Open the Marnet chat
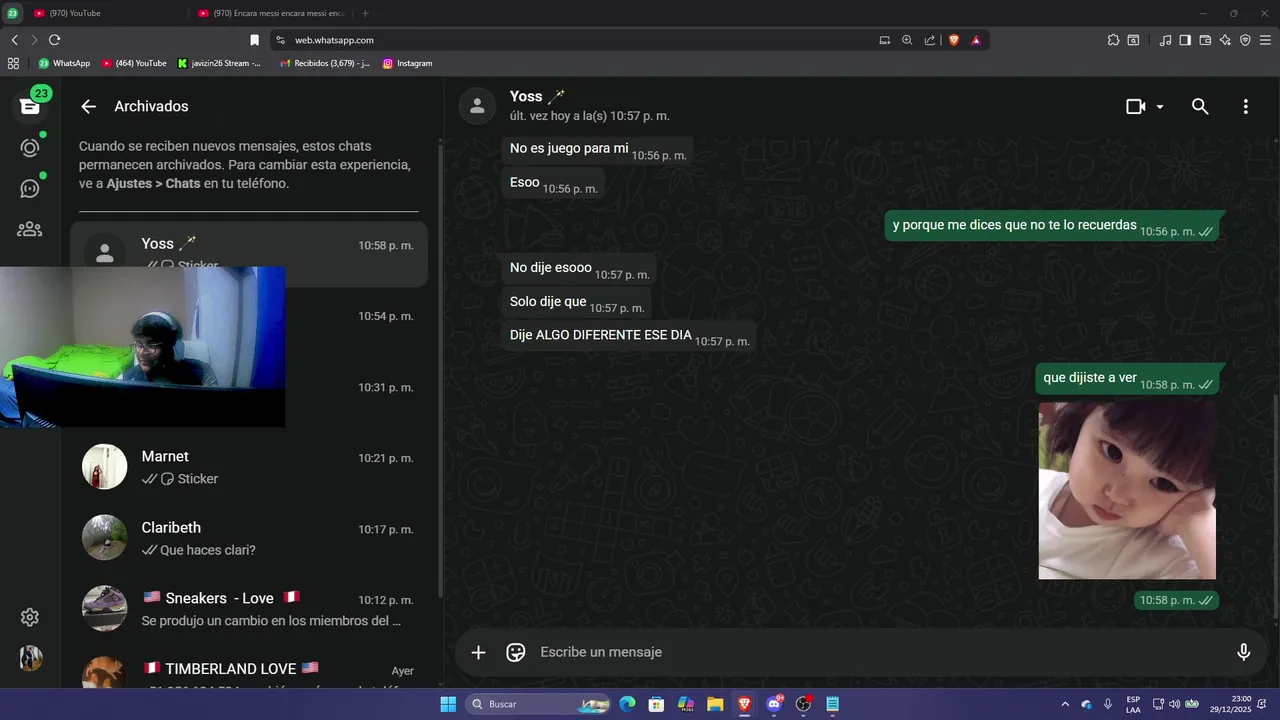 (x=249, y=467)
